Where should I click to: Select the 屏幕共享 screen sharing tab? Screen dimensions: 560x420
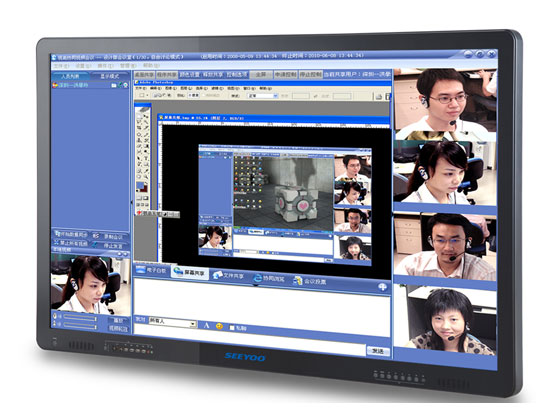189,272
